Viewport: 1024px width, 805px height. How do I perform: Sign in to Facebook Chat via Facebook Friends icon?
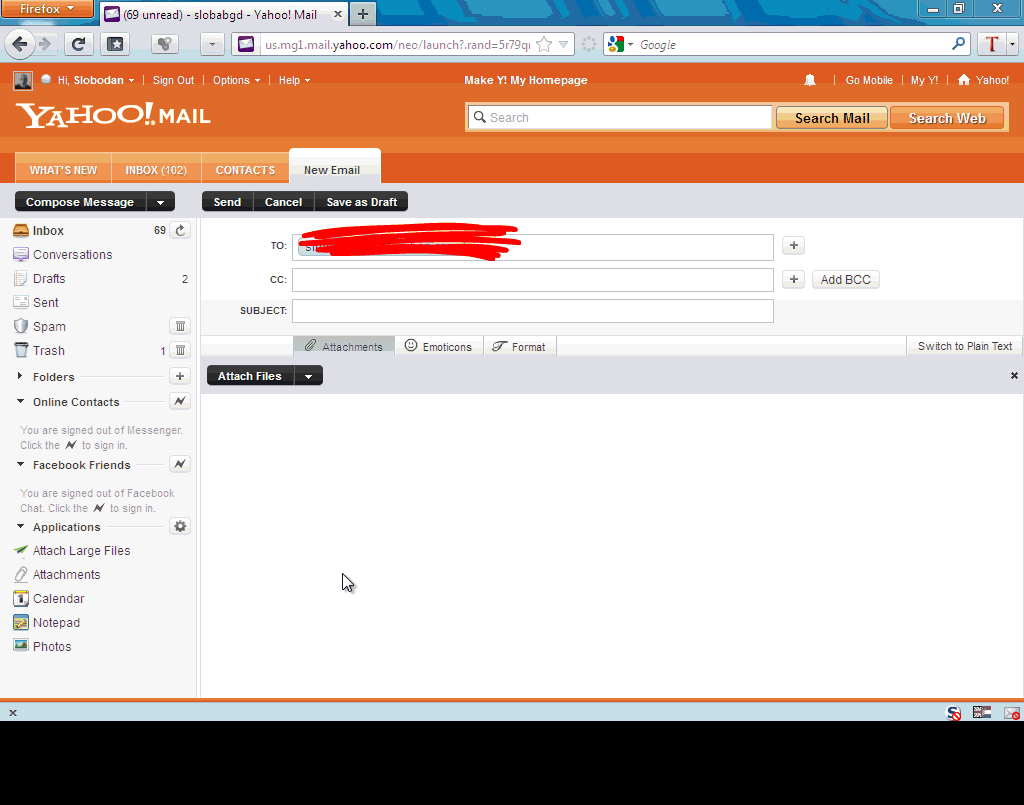180,464
